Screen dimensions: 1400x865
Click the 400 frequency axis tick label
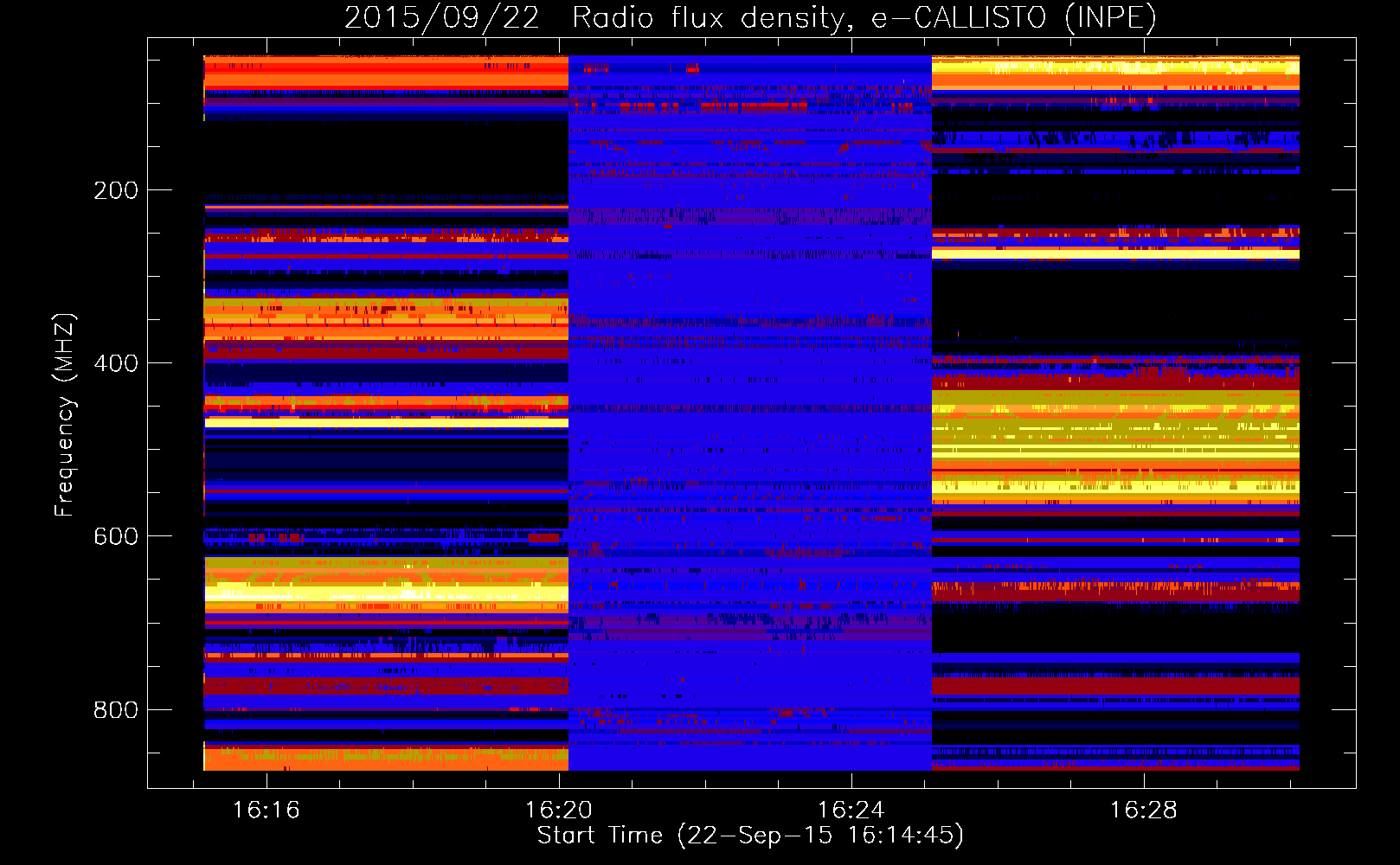click(116, 363)
